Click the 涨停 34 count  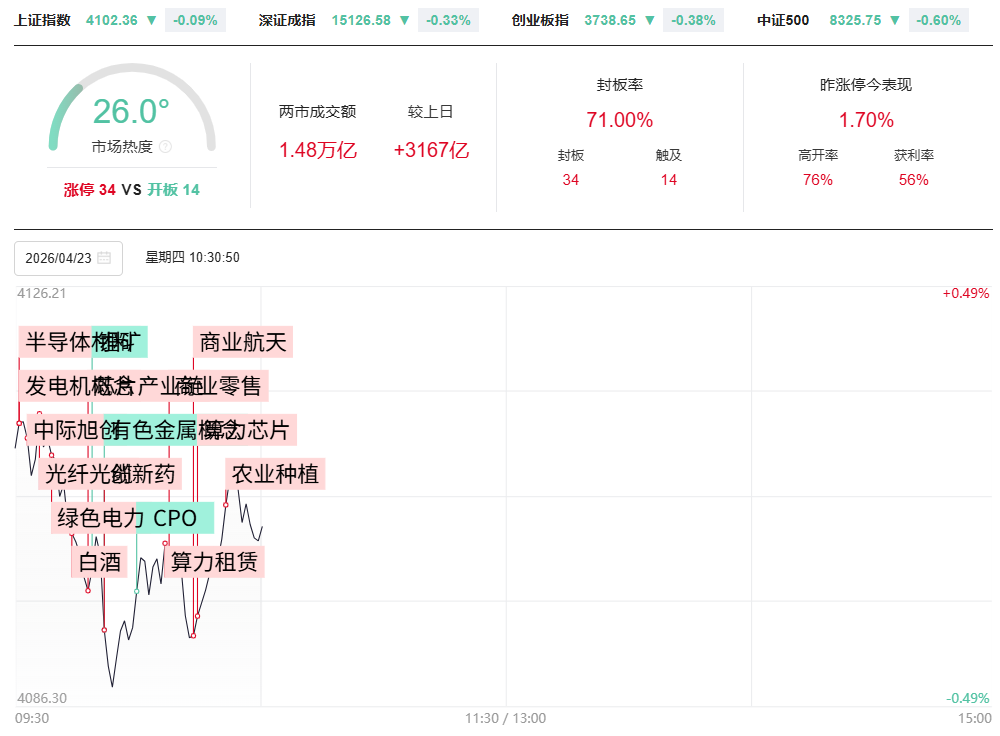pos(90,189)
